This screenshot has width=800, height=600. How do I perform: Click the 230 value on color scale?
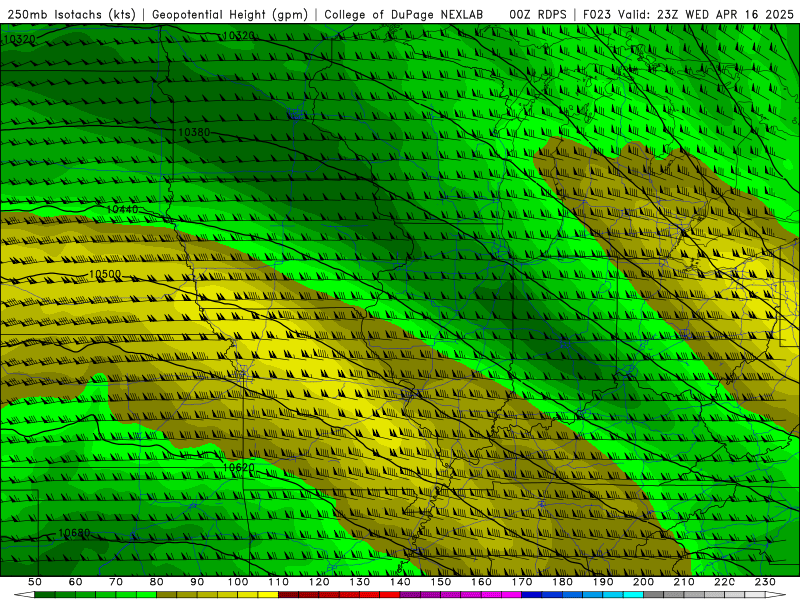[765, 582]
